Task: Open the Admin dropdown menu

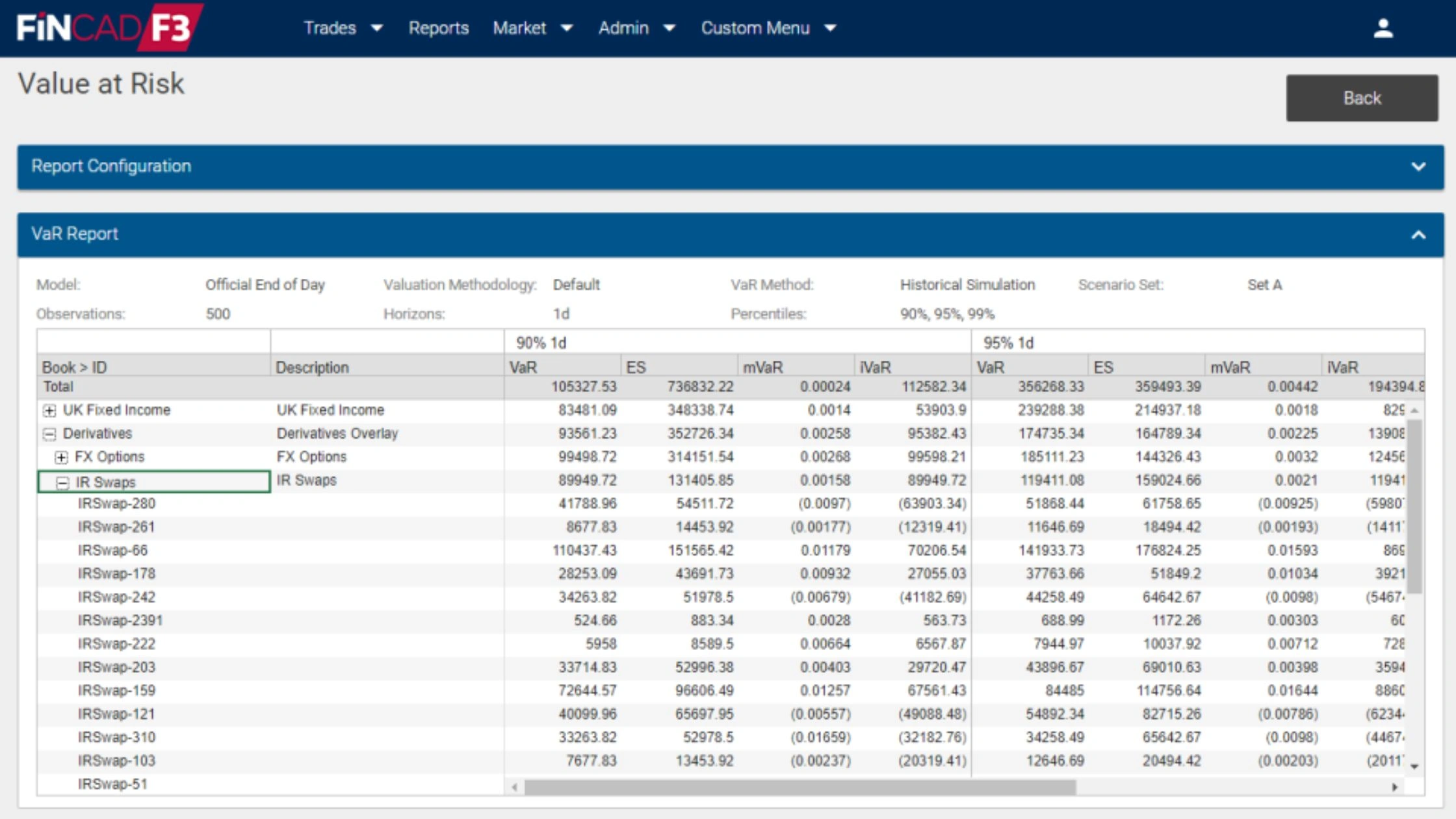Action: [636, 28]
